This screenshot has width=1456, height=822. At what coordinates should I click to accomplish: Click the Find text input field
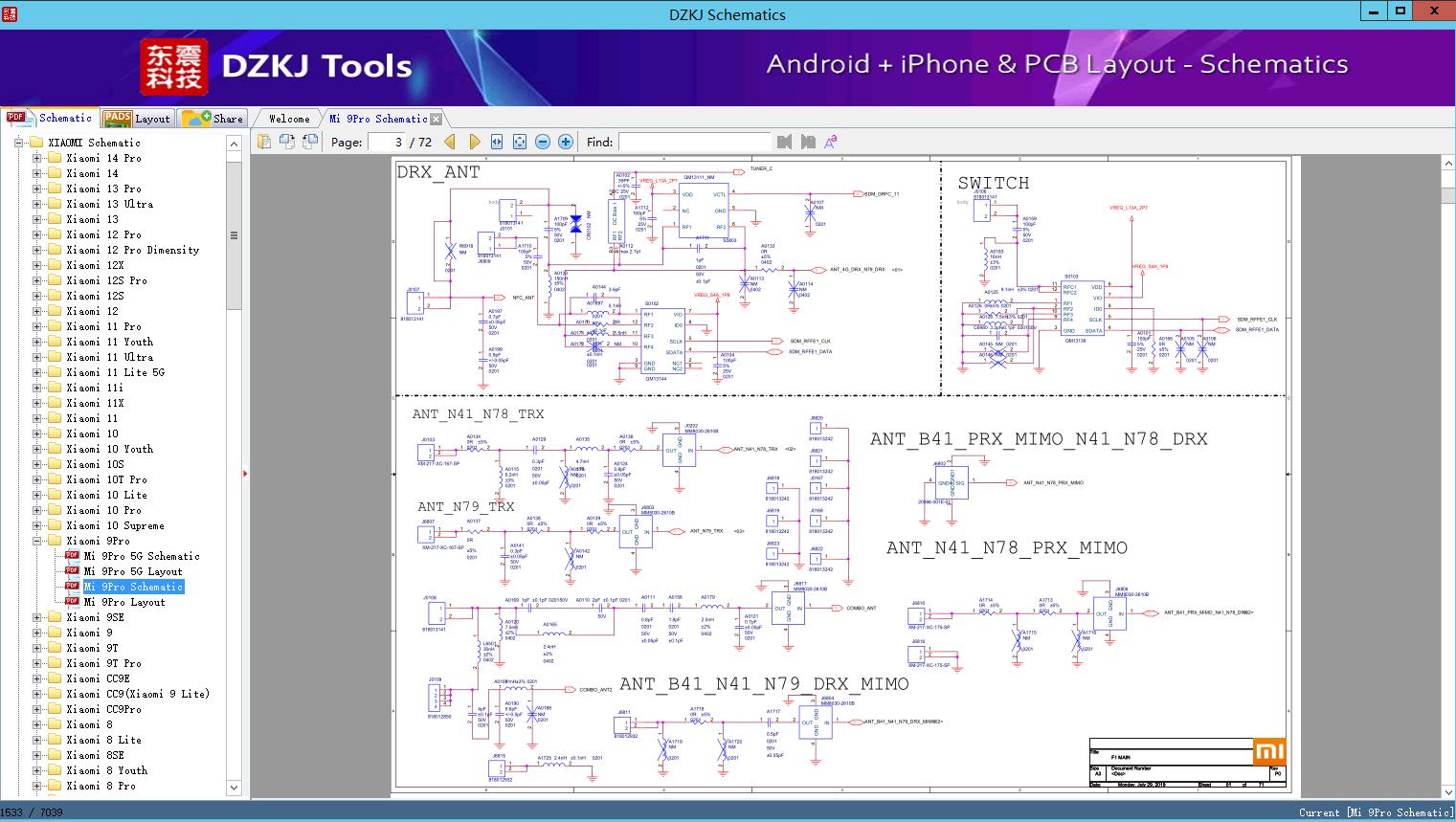pyautogui.click(x=694, y=142)
